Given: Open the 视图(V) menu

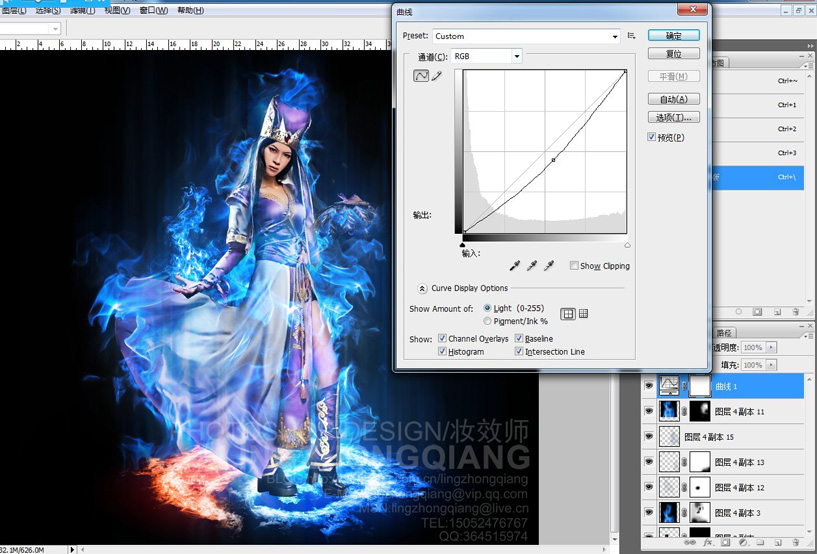Looking at the screenshot, I should (x=117, y=10).
